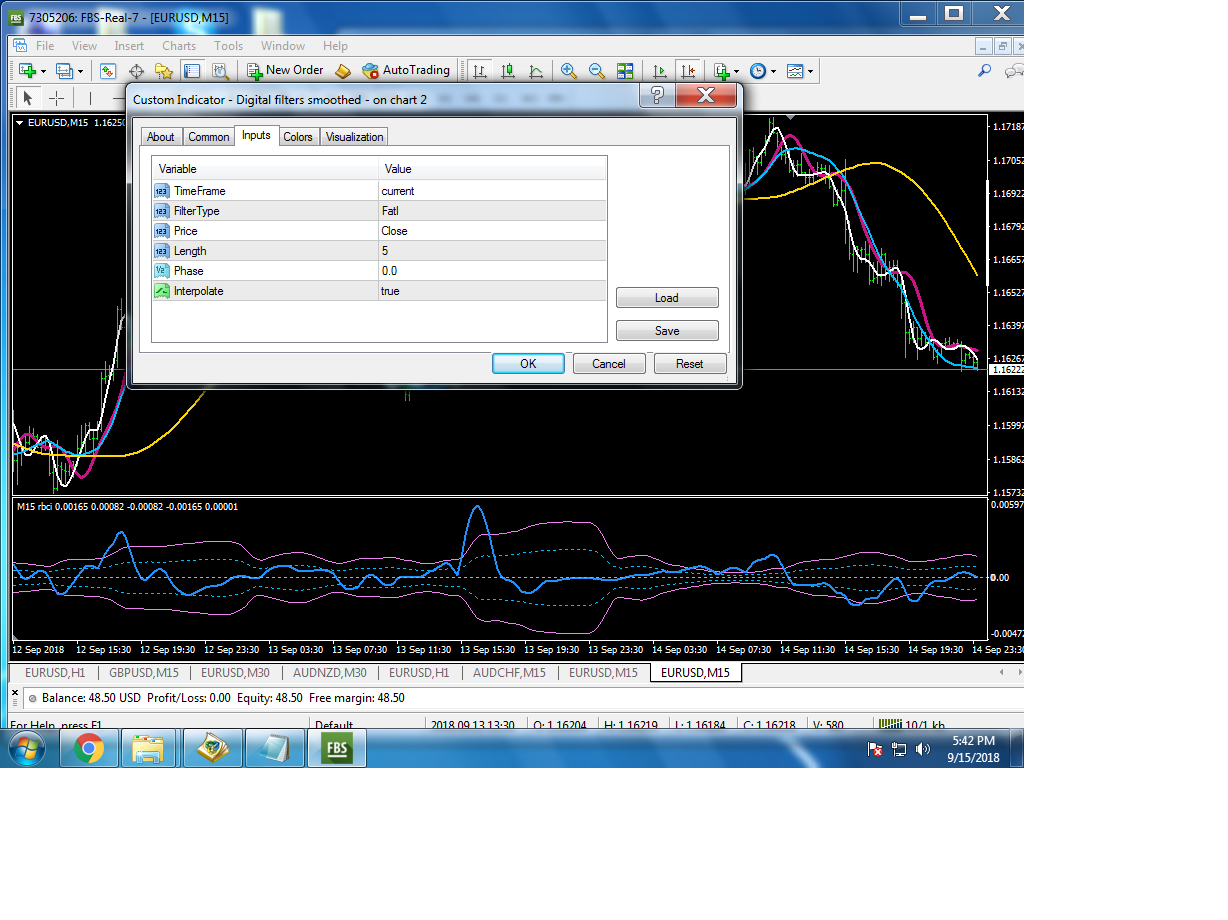Click the zoom in magnifier icon

pos(569,71)
